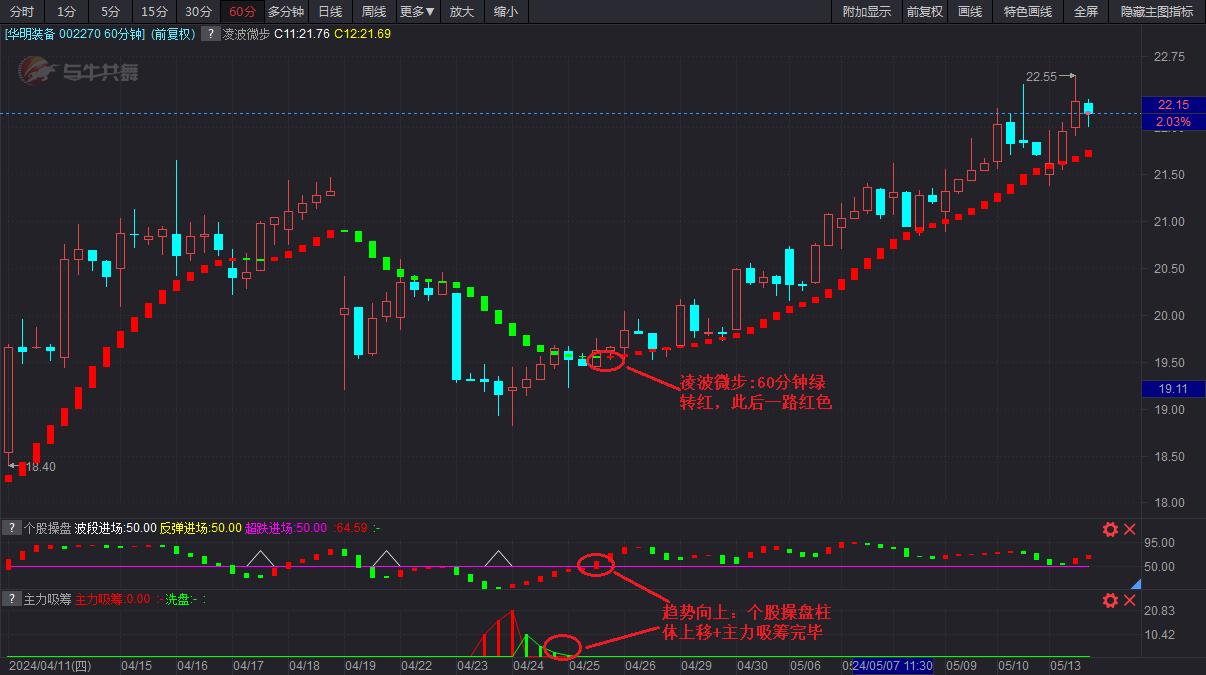Image resolution: width=1206 pixels, height=675 pixels.
Task: Select the 5分 period tab
Action: coord(110,12)
